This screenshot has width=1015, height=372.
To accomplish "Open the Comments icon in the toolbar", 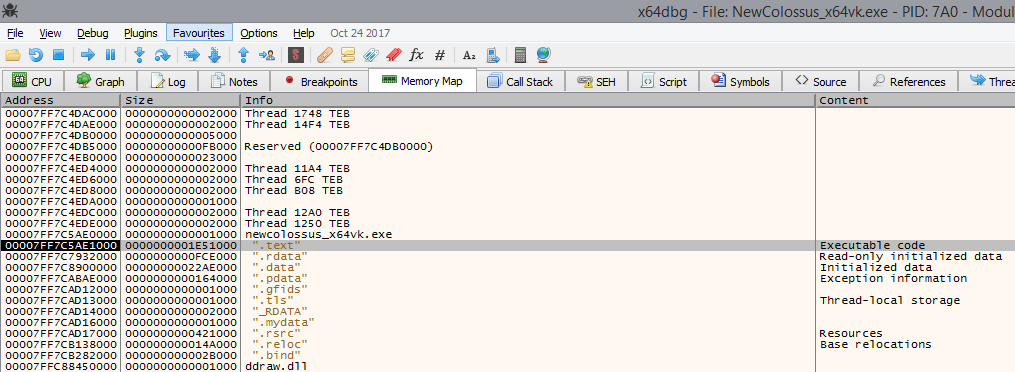I will pyautogui.click(x=348, y=55).
